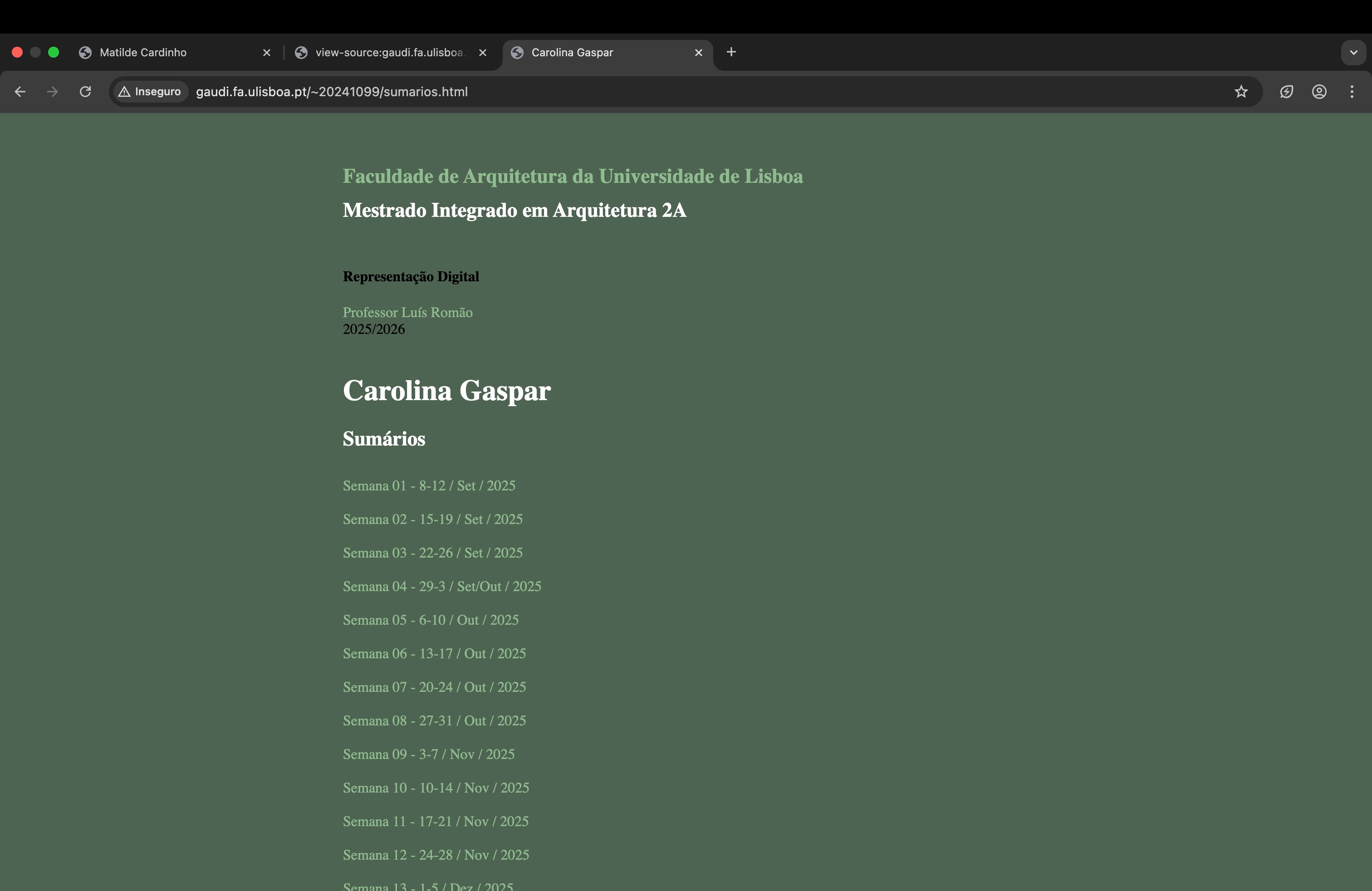Switch to the view-source tab
The width and height of the screenshot is (1372, 891).
click(389, 53)
